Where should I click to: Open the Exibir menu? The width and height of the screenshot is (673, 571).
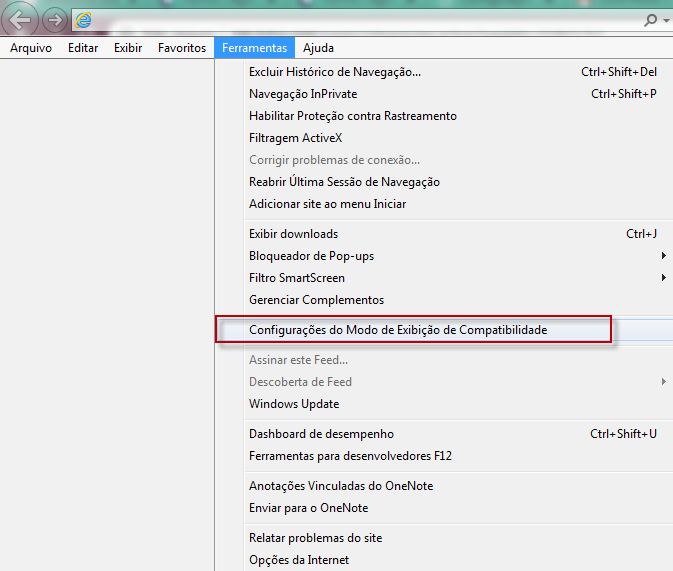pos(128,48)
